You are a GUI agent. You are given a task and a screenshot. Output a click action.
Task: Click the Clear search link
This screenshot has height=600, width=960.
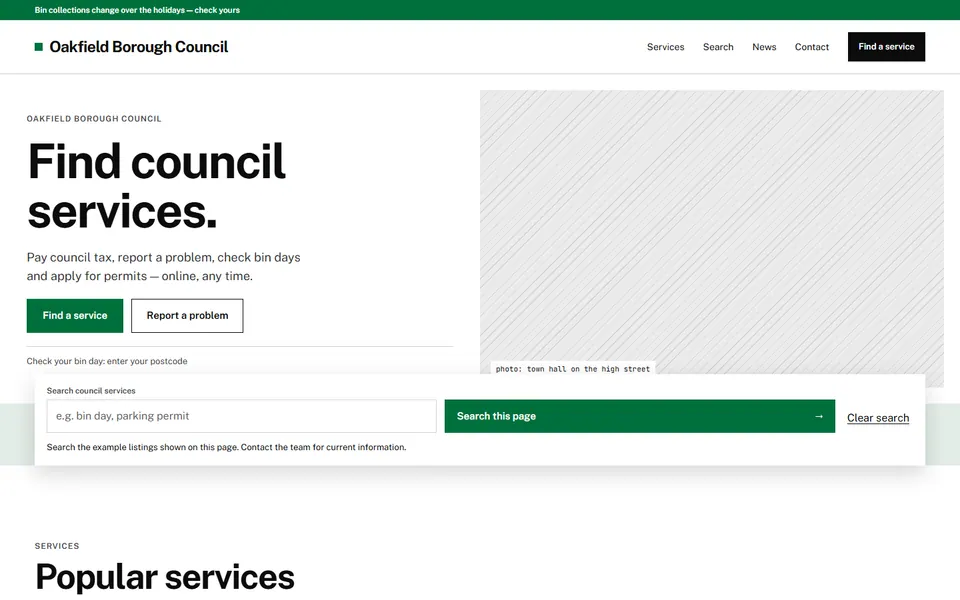click(878, 418)
